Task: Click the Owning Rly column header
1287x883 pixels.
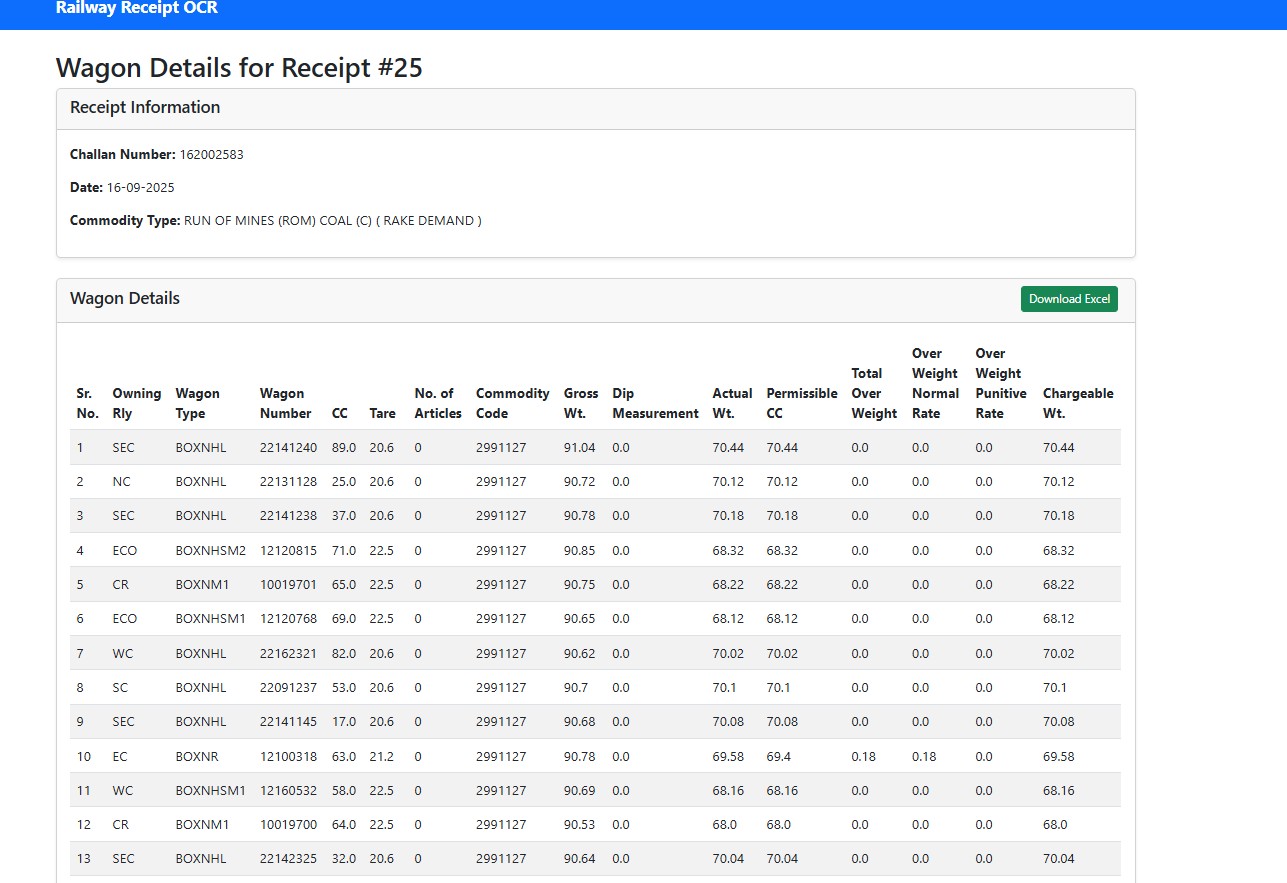Action: pyautogui.click(x=136, y=403)
